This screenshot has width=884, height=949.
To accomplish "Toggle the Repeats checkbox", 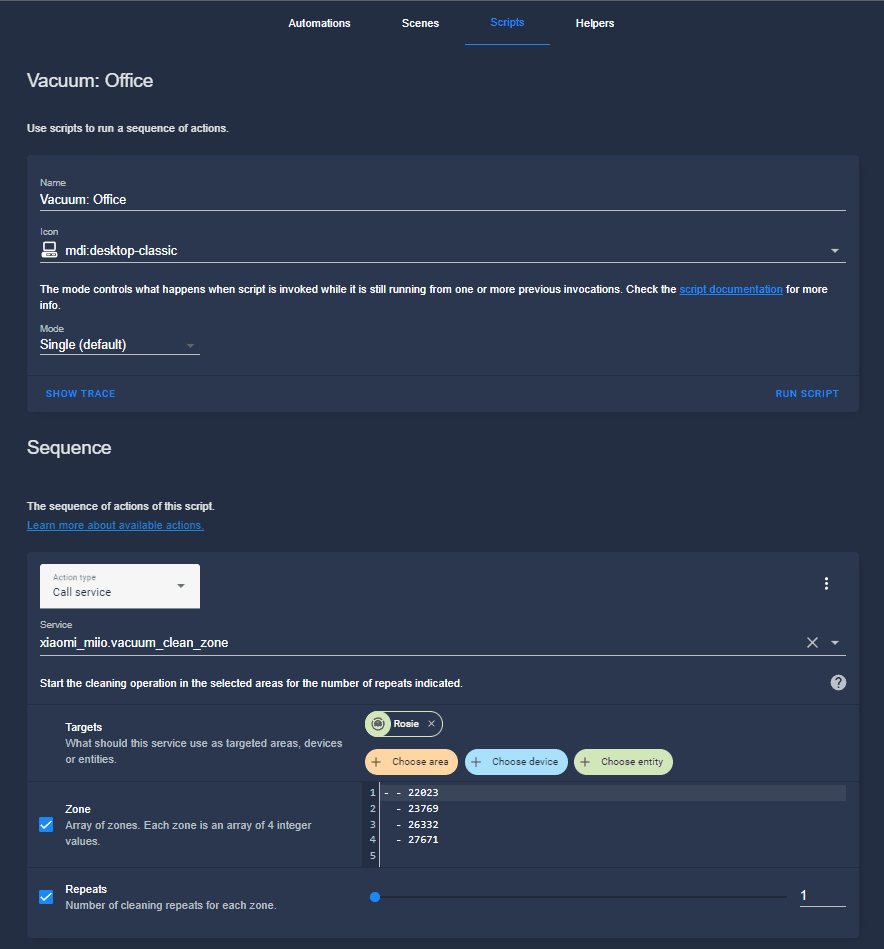I will coord(46,897).
